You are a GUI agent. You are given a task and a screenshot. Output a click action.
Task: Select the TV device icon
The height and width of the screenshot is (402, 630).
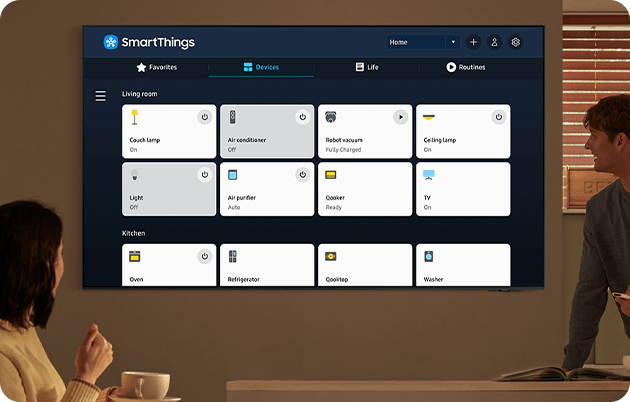tap(429, 175)
